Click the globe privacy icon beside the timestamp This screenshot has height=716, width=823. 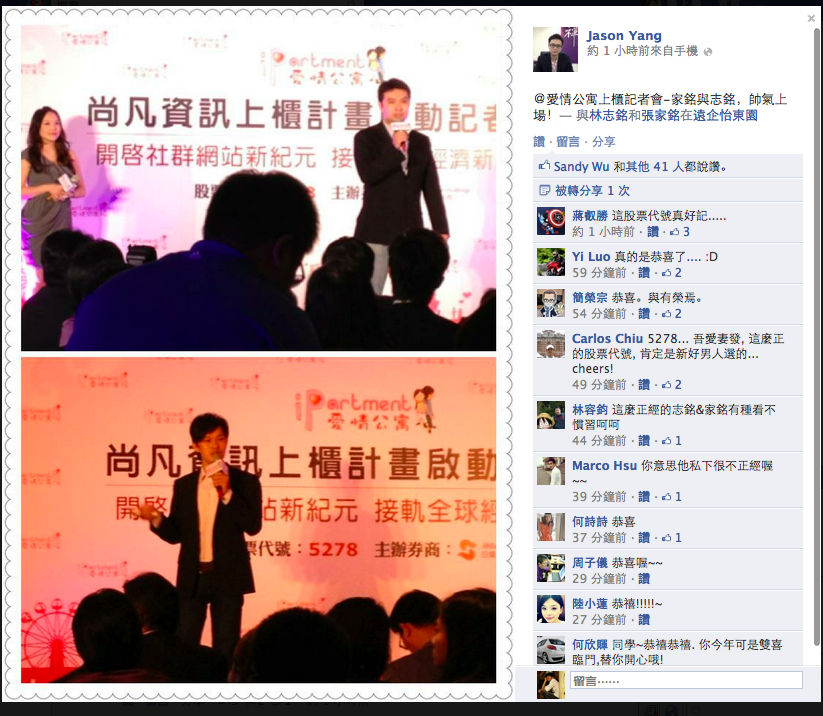coord(708,52)
